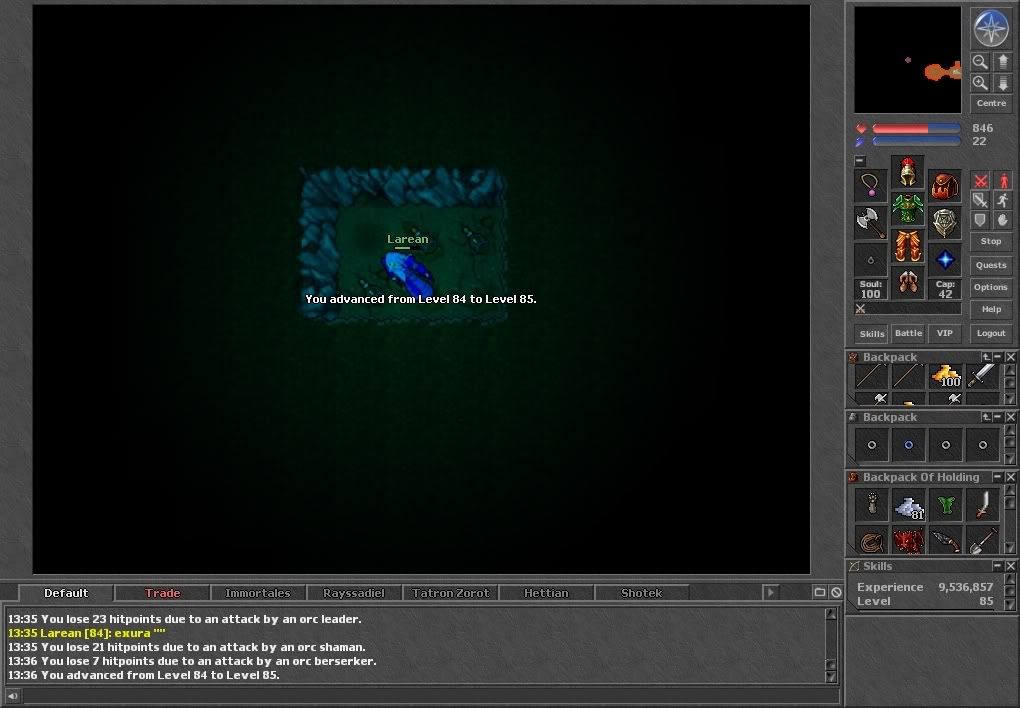
Task: Click the Help button
Action: (x=991, y=309)
